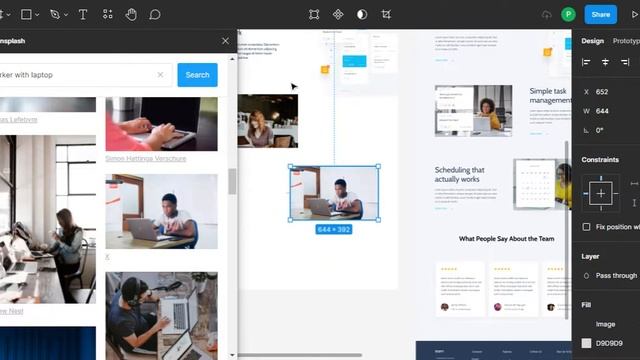The image size is (640, 360).
Task: Click the layer blend mode drop icon
Action: pos(586,276)
